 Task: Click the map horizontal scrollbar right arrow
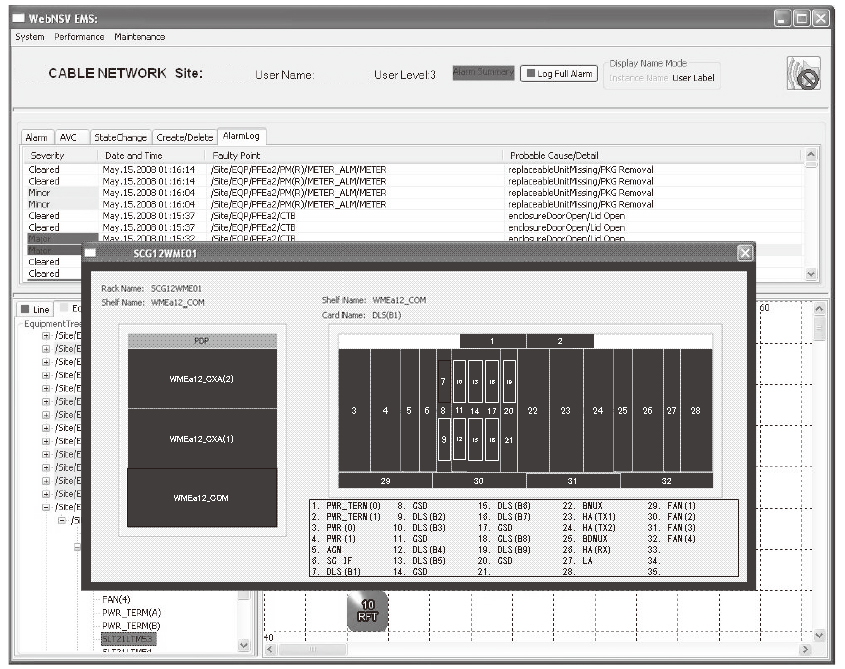pos(806,650)
